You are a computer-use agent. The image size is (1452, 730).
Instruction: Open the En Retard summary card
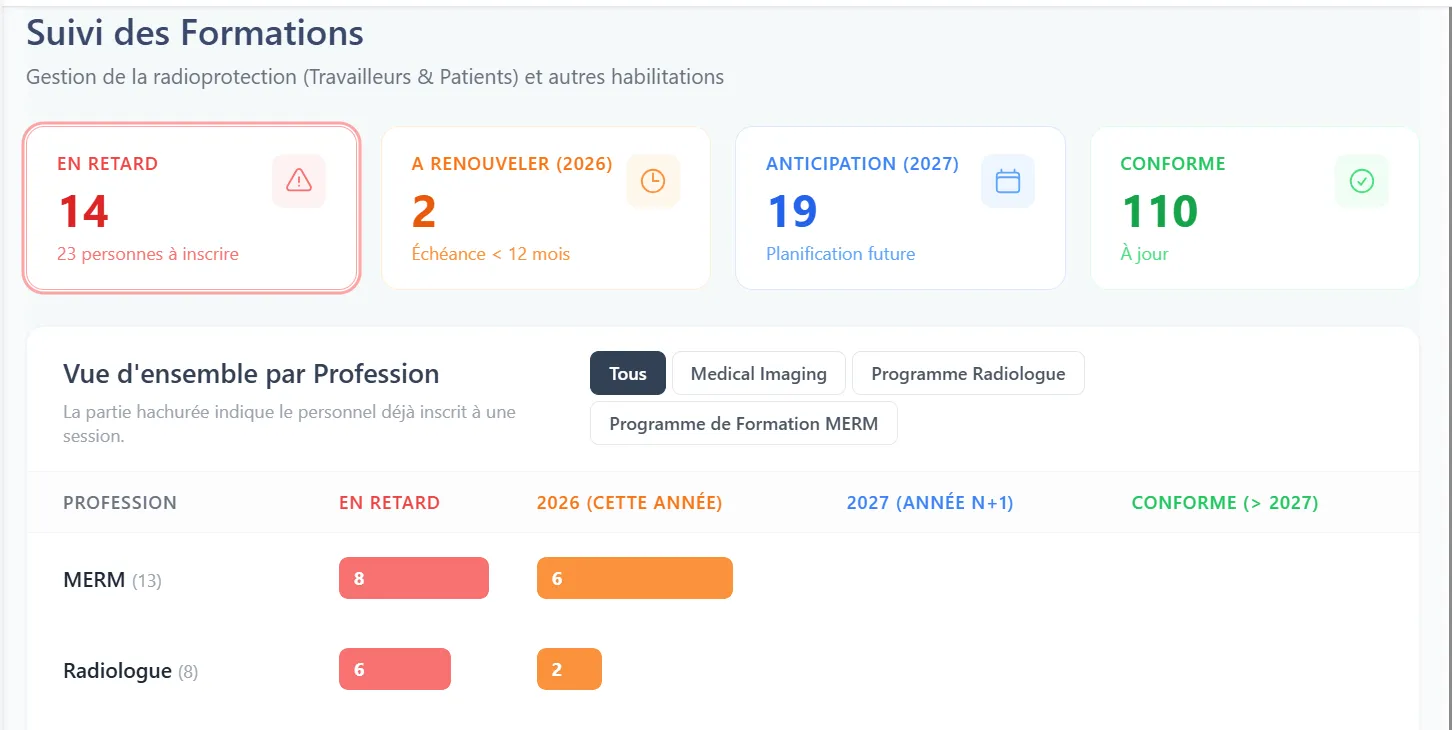(191, 208)
